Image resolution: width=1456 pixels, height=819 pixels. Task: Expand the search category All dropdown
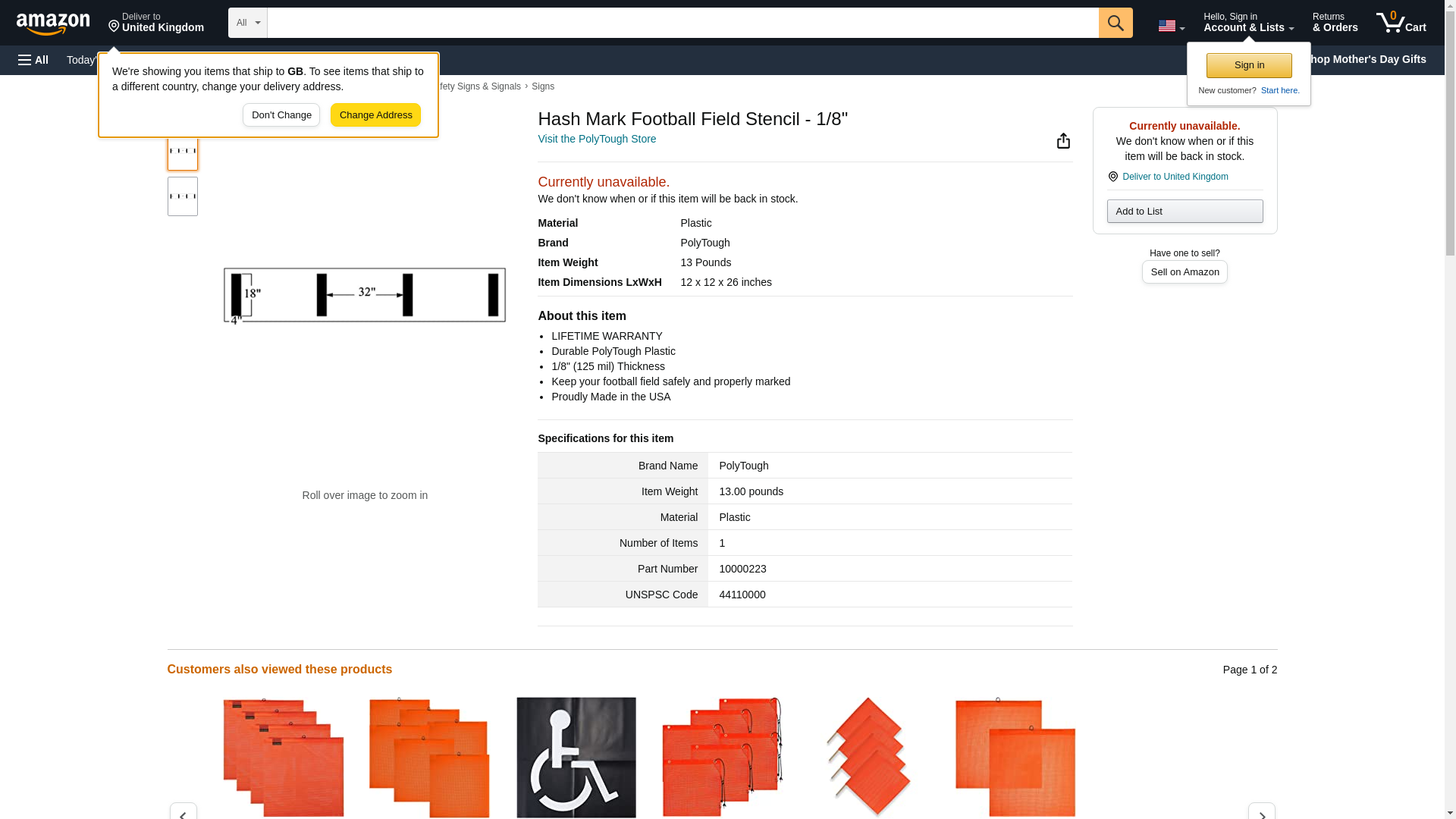248,23
